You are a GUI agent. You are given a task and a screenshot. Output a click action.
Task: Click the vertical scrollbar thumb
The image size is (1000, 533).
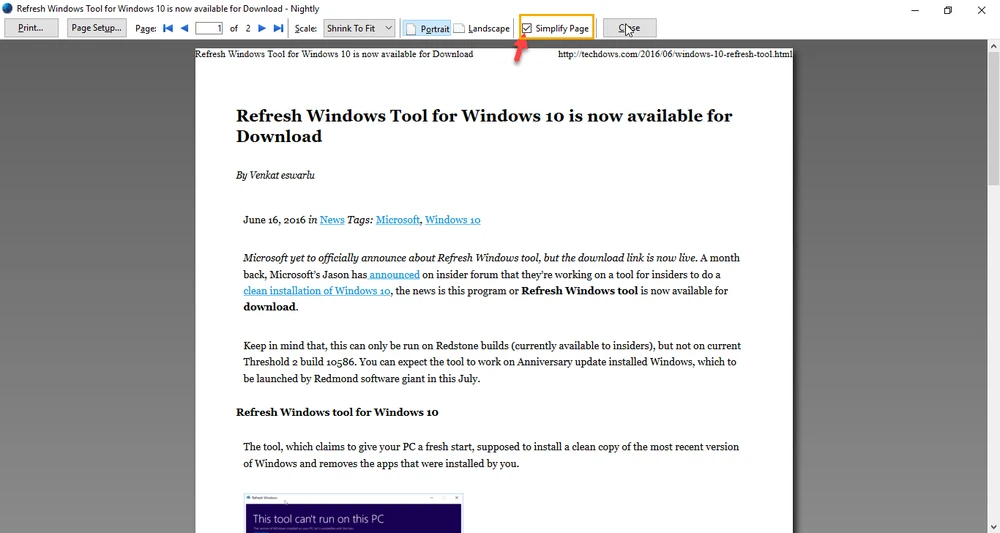[x=994, y=120]
